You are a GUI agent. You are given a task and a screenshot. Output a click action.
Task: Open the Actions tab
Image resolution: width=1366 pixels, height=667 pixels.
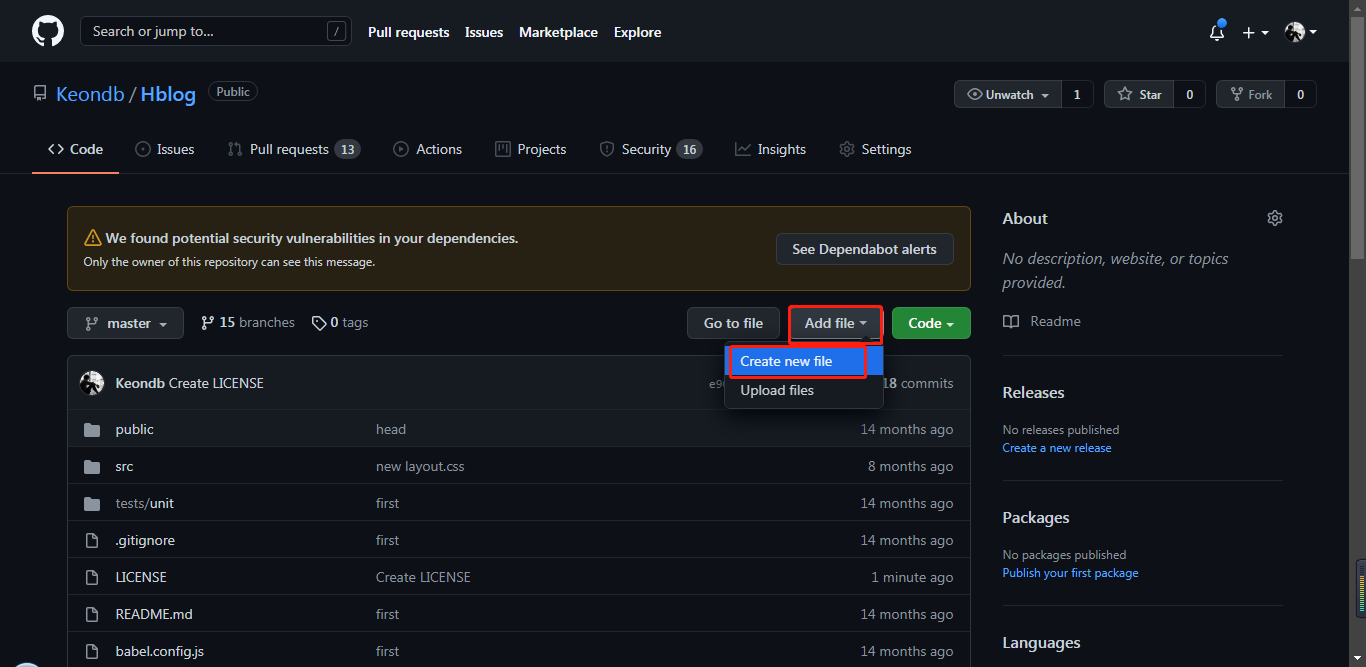click(428, 149)
